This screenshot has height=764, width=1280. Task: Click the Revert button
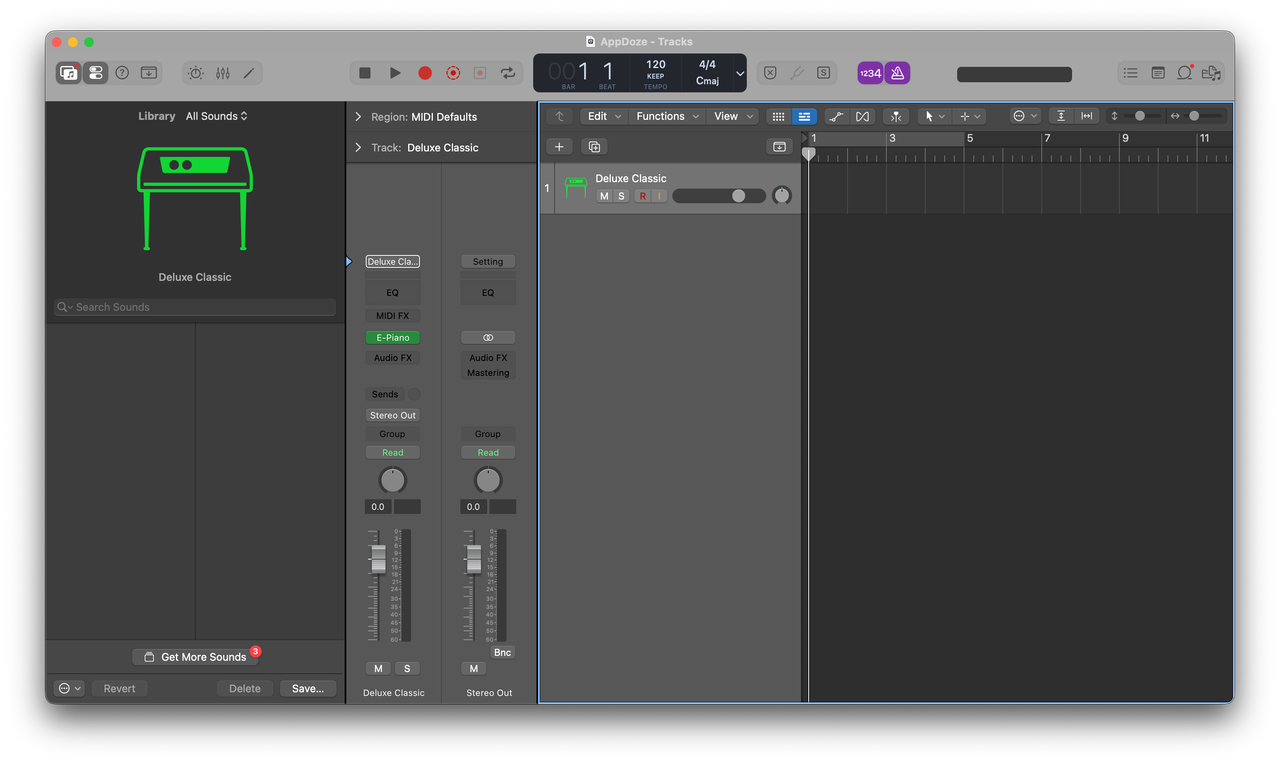120,688
